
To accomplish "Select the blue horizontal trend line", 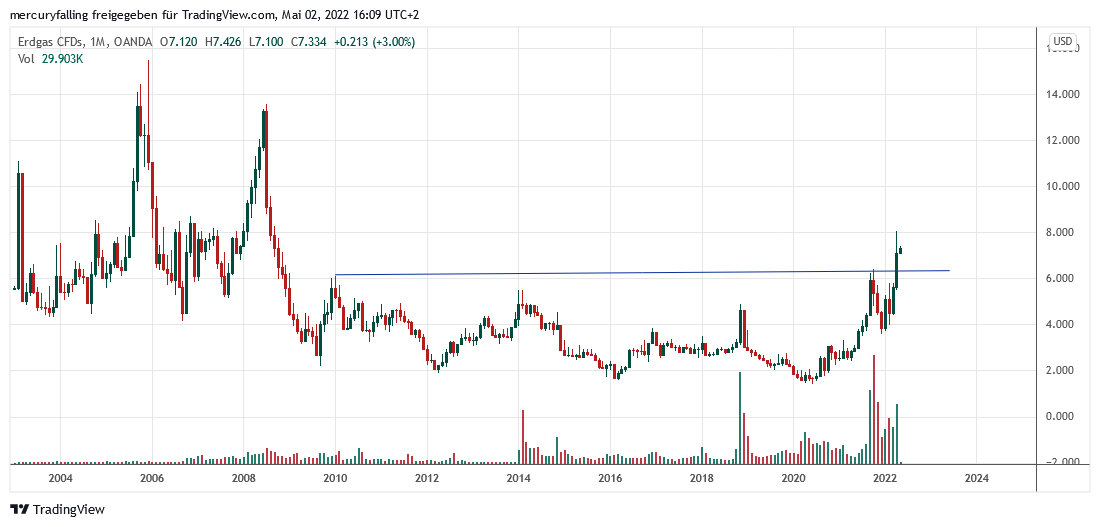I will (x=640, y=272).
